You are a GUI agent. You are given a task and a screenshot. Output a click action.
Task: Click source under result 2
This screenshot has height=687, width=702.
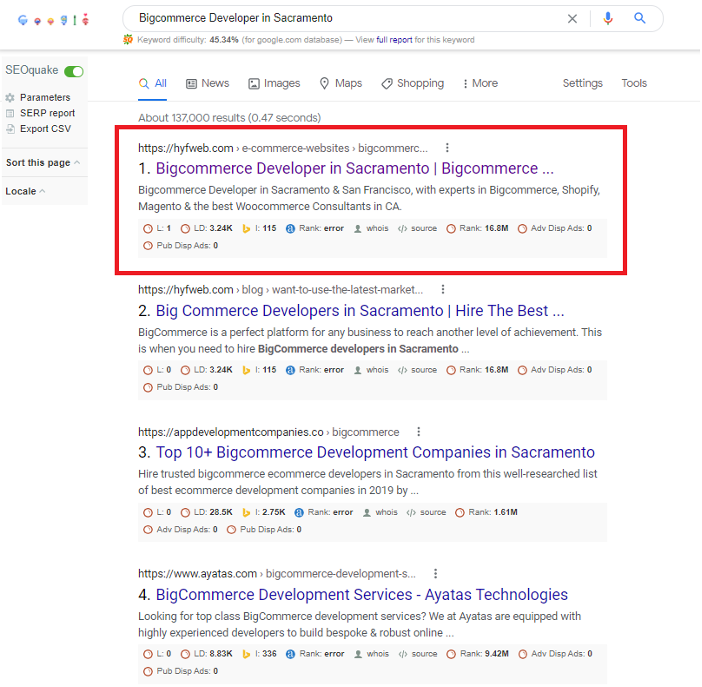(418, 370)
